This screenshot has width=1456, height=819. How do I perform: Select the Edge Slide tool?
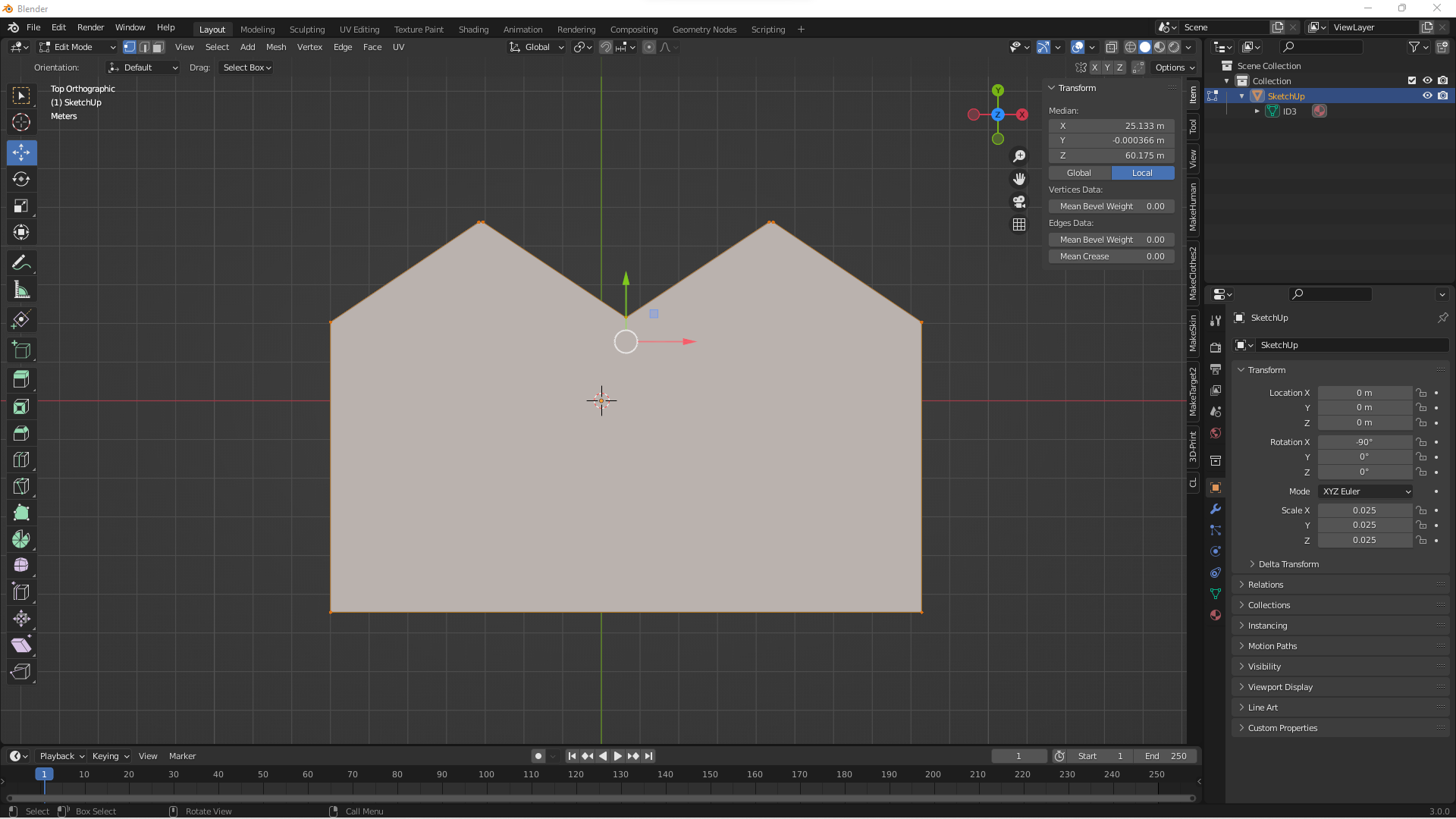click(x=21, y=592)
